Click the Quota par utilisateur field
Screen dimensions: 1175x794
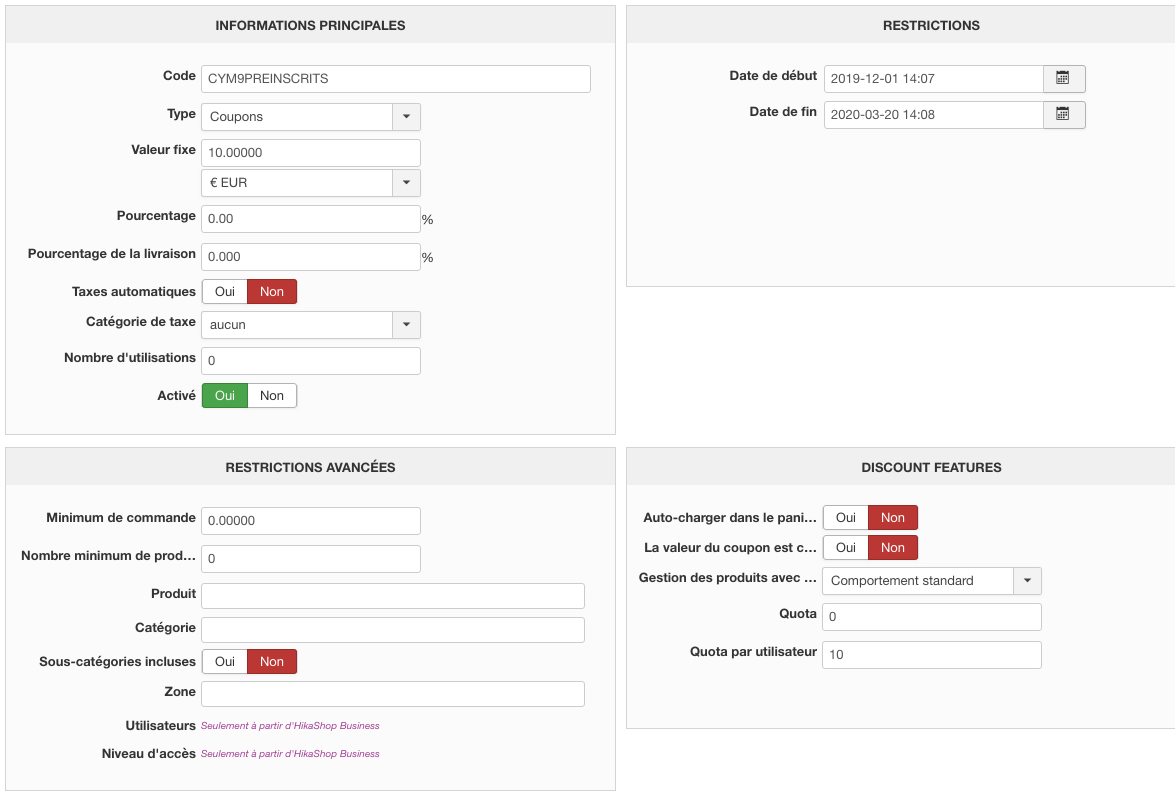tap(931, 655)
